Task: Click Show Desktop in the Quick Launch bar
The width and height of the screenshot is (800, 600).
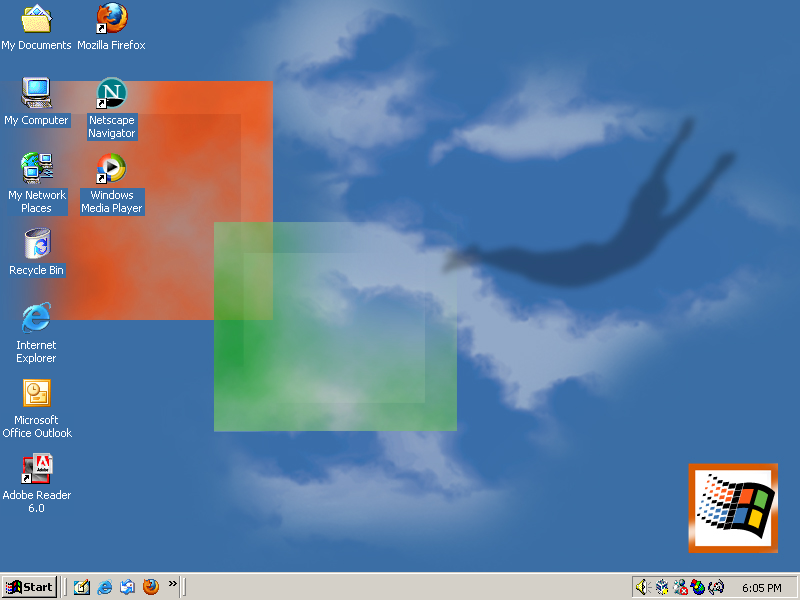Action: click(x=81, y=587)
